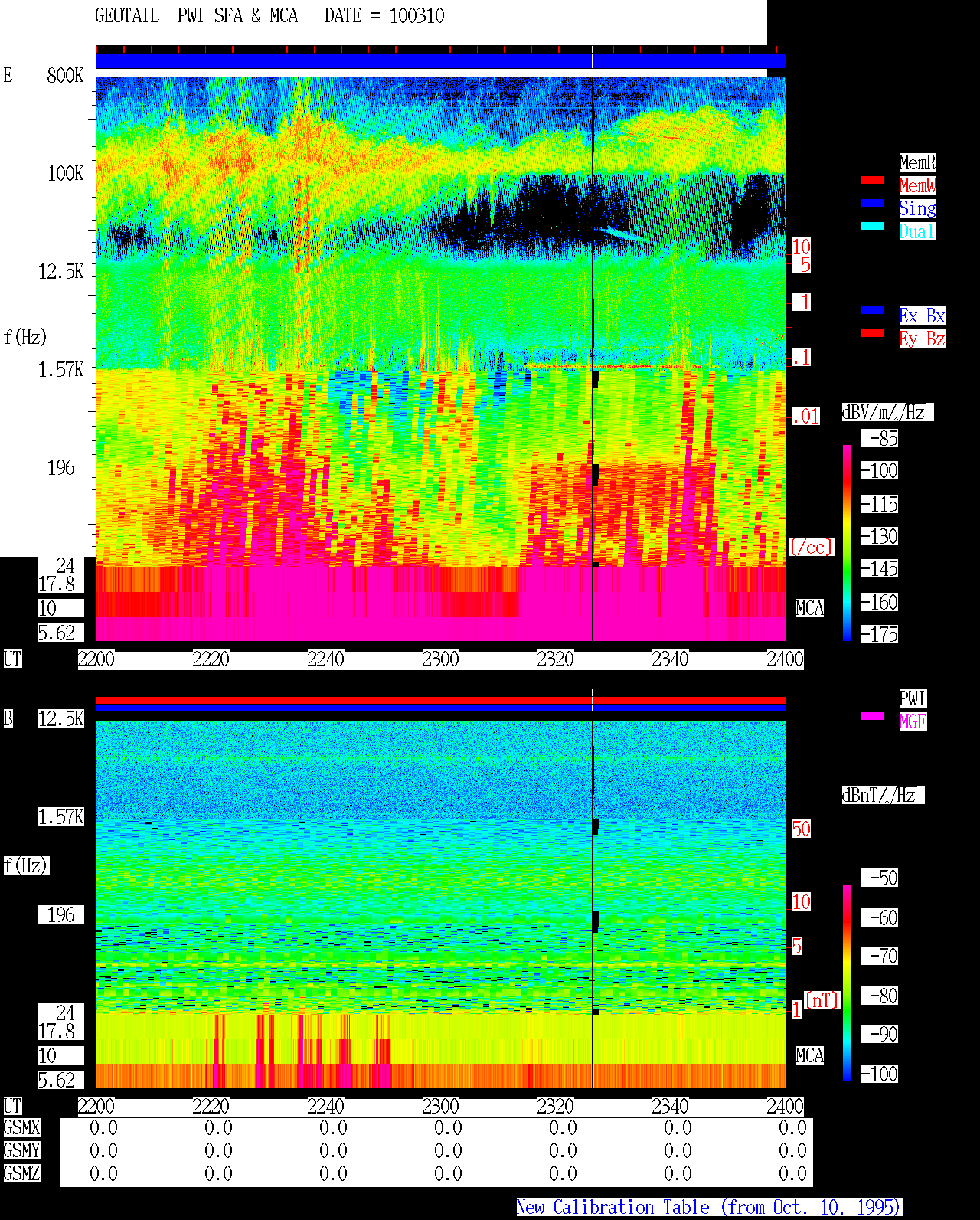Image resolution: width=980 pixels, height=1220 pixels.
Task: Click the cyan Dual legend swatch
Action: [x=873, y=226]
